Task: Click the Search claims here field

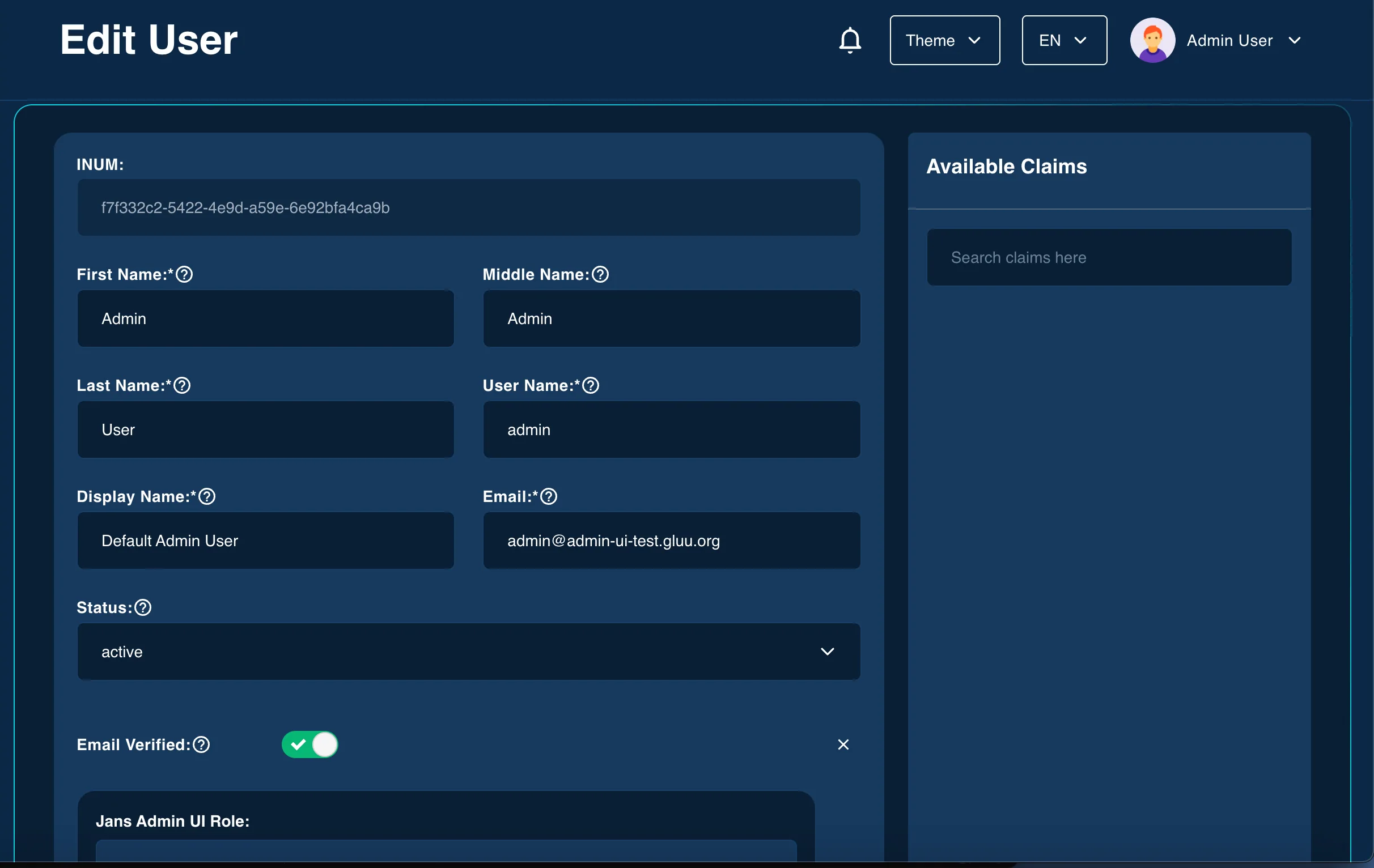Action: (1109, 257)
